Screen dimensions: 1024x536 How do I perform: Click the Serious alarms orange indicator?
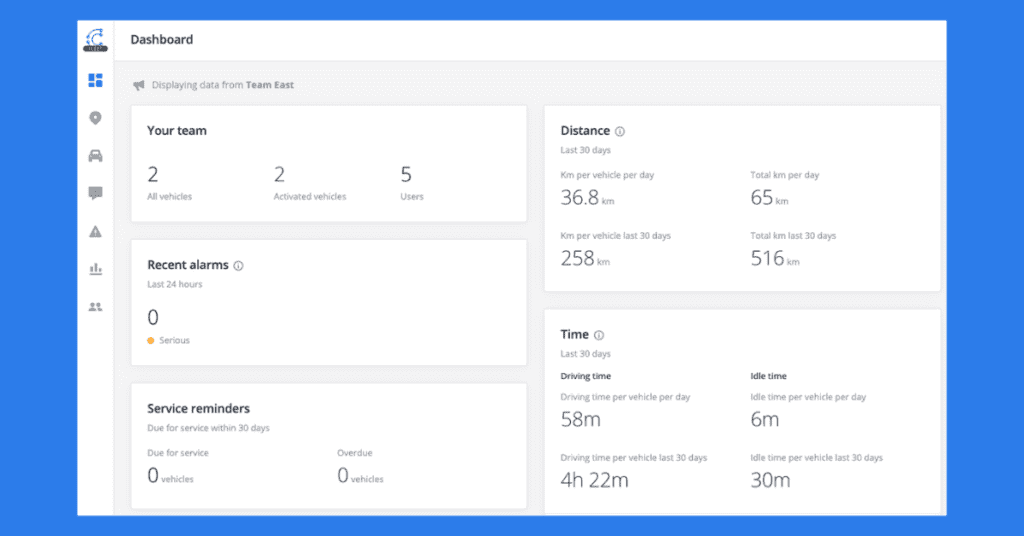coord(151,340)
